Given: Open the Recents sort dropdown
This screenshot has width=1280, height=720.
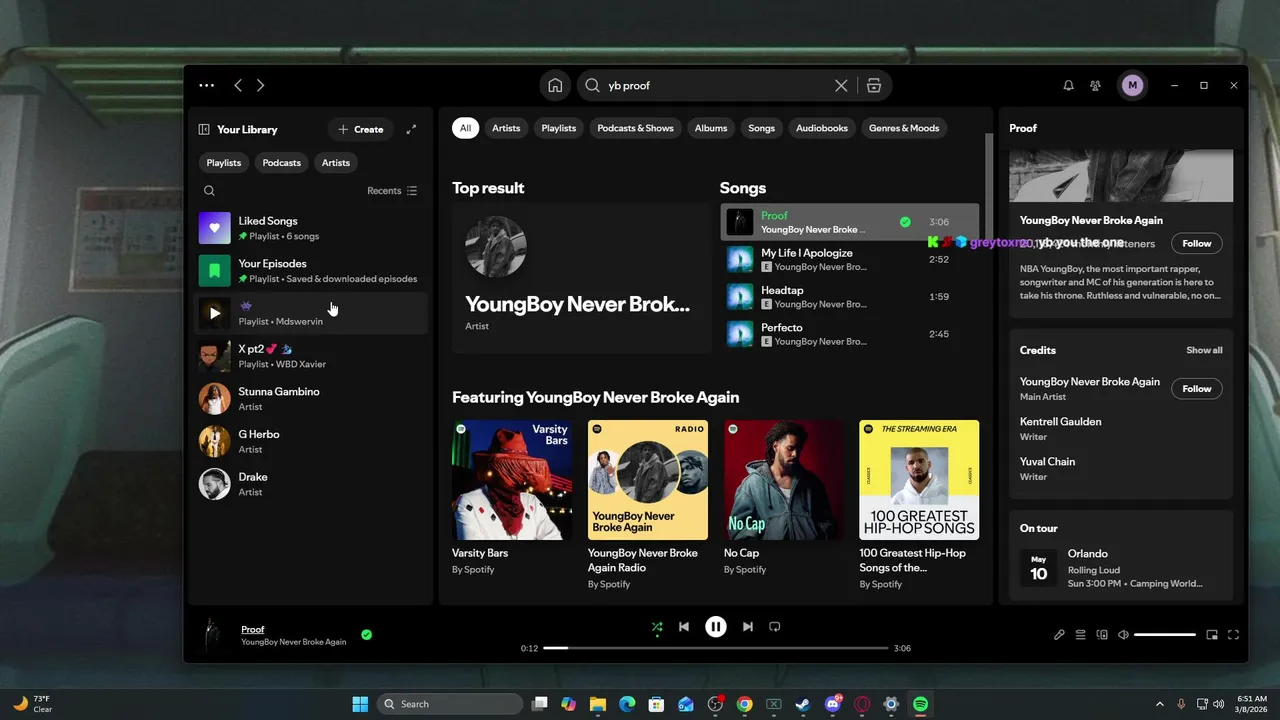Looking at the screenshot, I should click(392, 191).
